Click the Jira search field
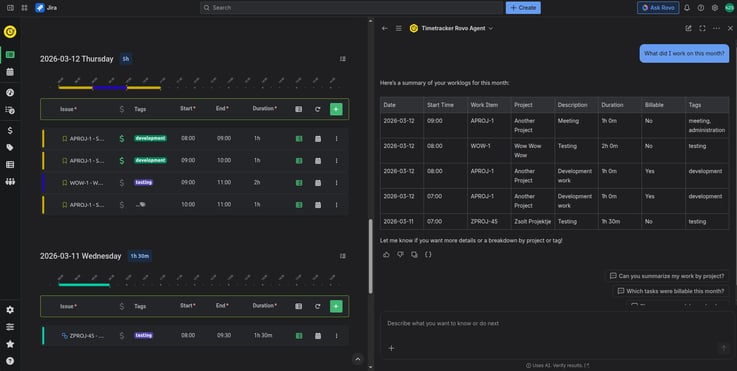Image resolution: width=737 pixels, height=371 pixels. (x=351, y=8)
